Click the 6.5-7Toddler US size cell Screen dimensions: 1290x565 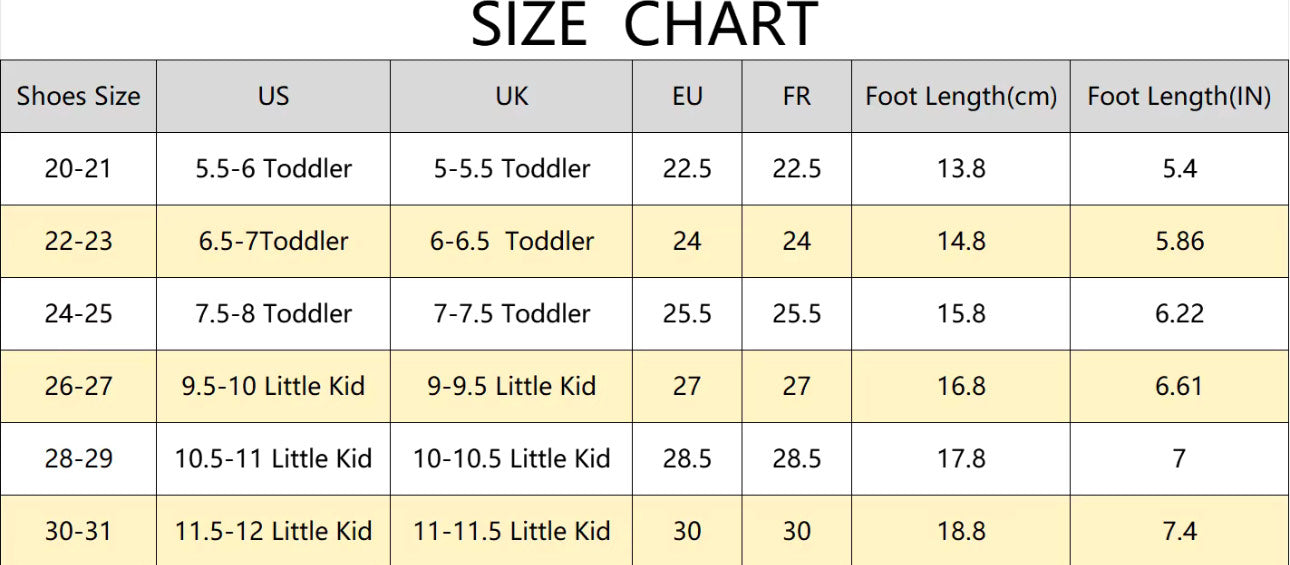pos(273,241)
